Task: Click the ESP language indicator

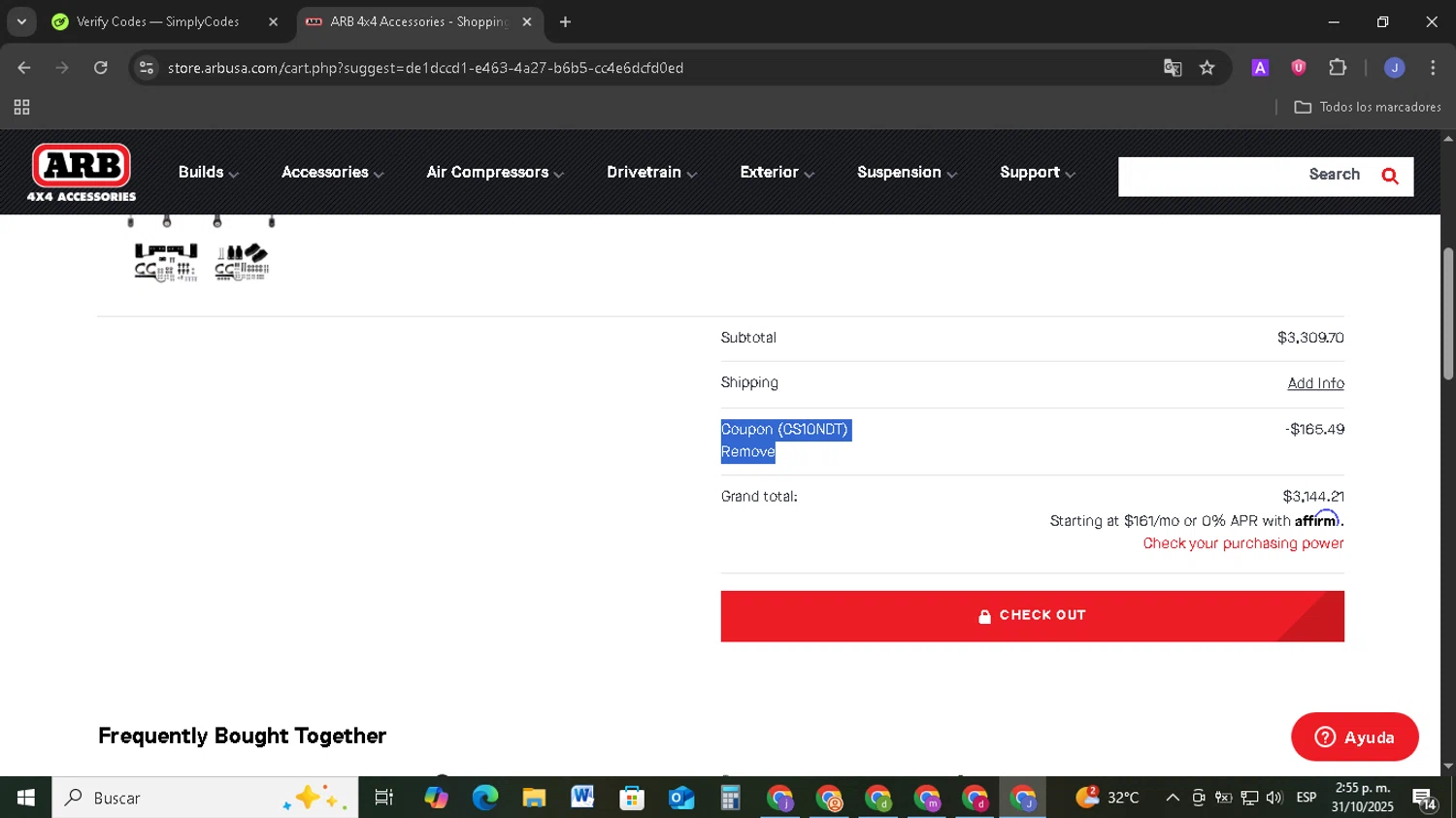Action: tap(1307, 798)
